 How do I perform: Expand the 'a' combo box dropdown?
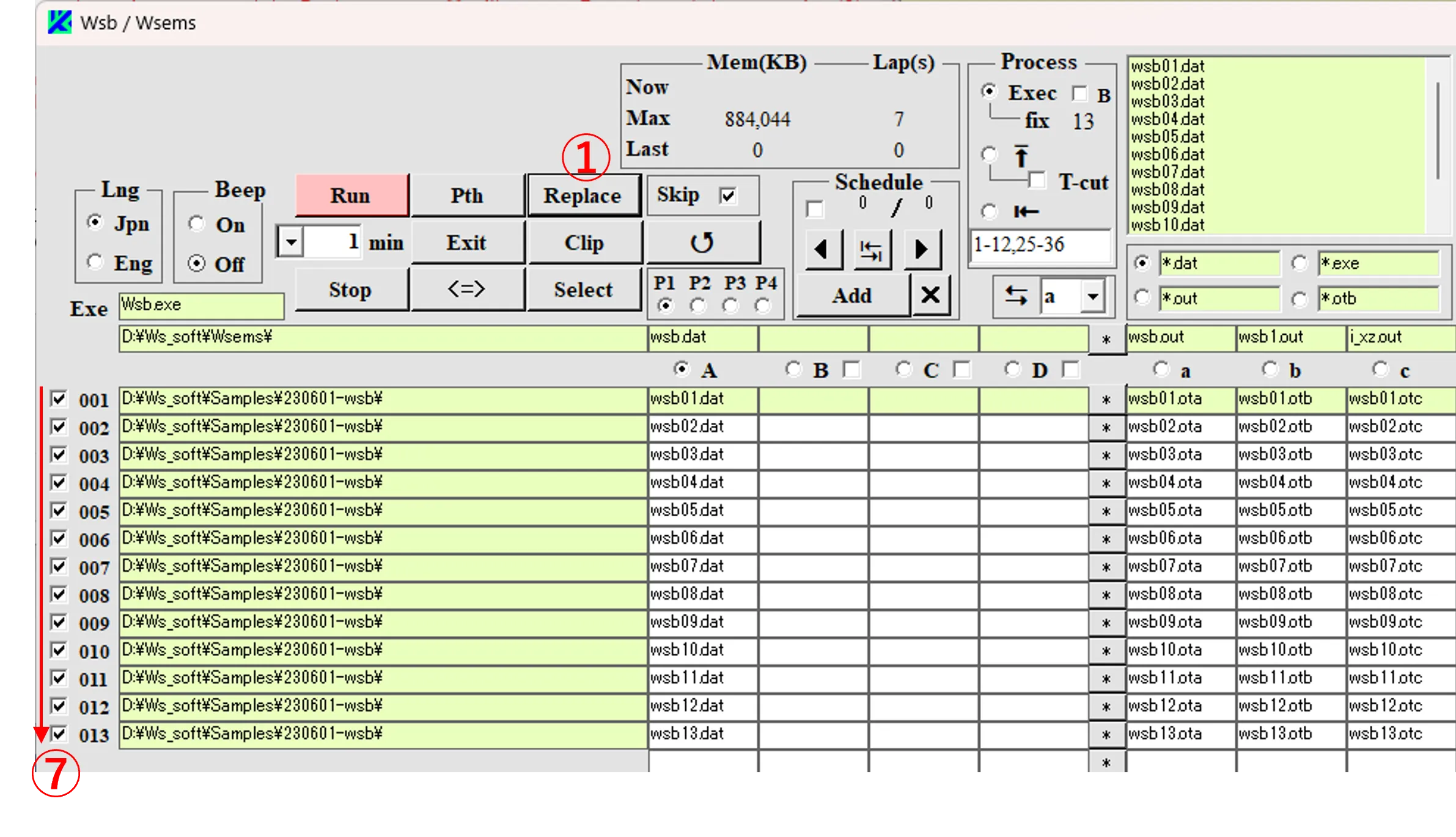click(1093, 297)
